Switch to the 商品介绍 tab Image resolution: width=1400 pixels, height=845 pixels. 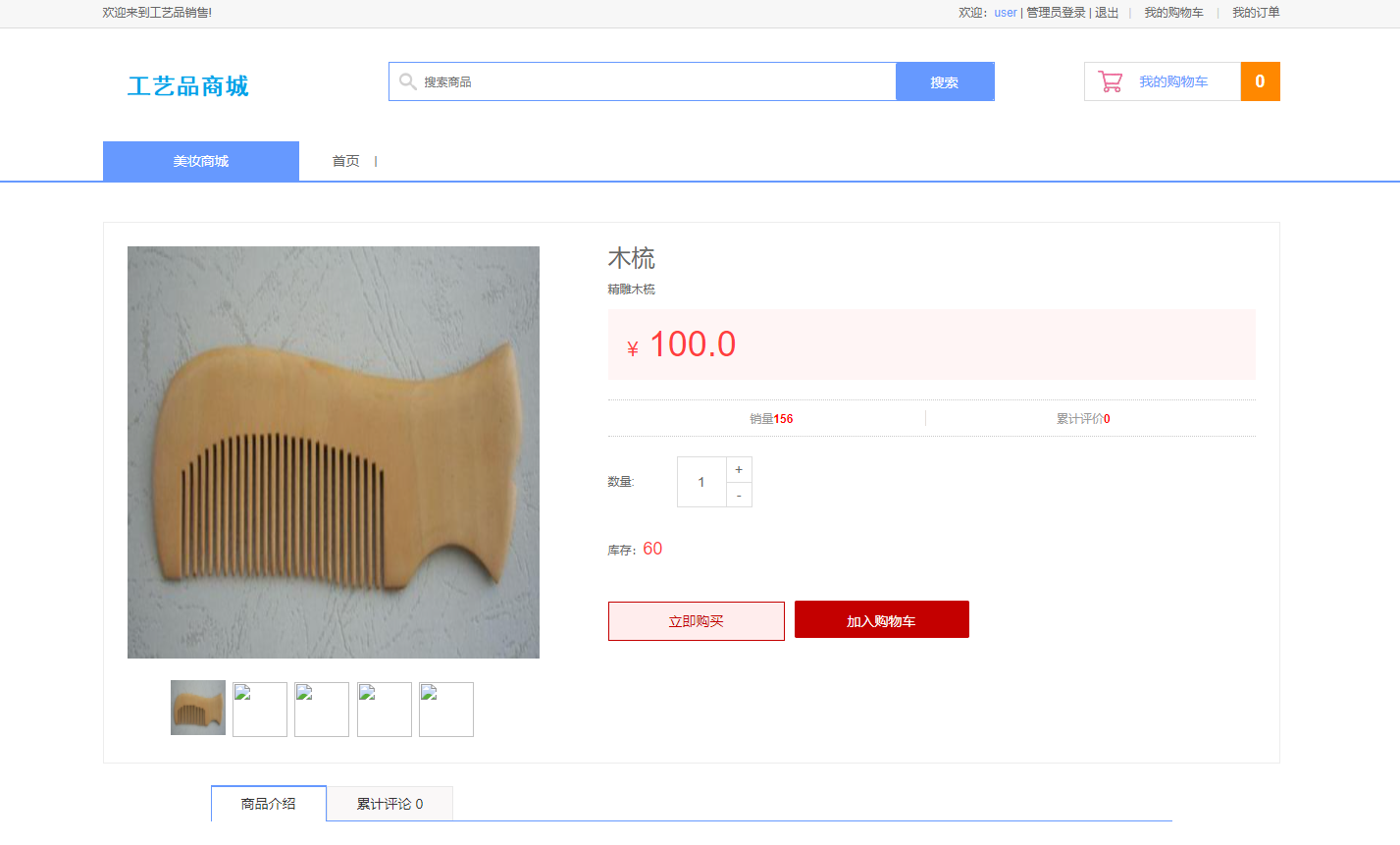coord(268,804)
